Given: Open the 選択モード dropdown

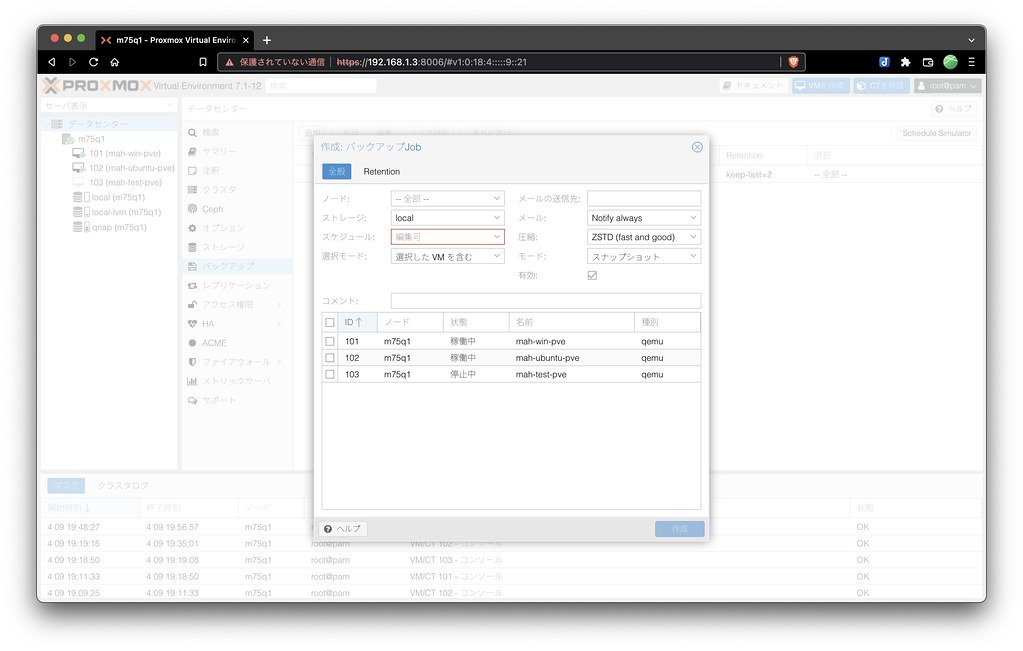Looking at the screenshot, I should coord(447,256).
